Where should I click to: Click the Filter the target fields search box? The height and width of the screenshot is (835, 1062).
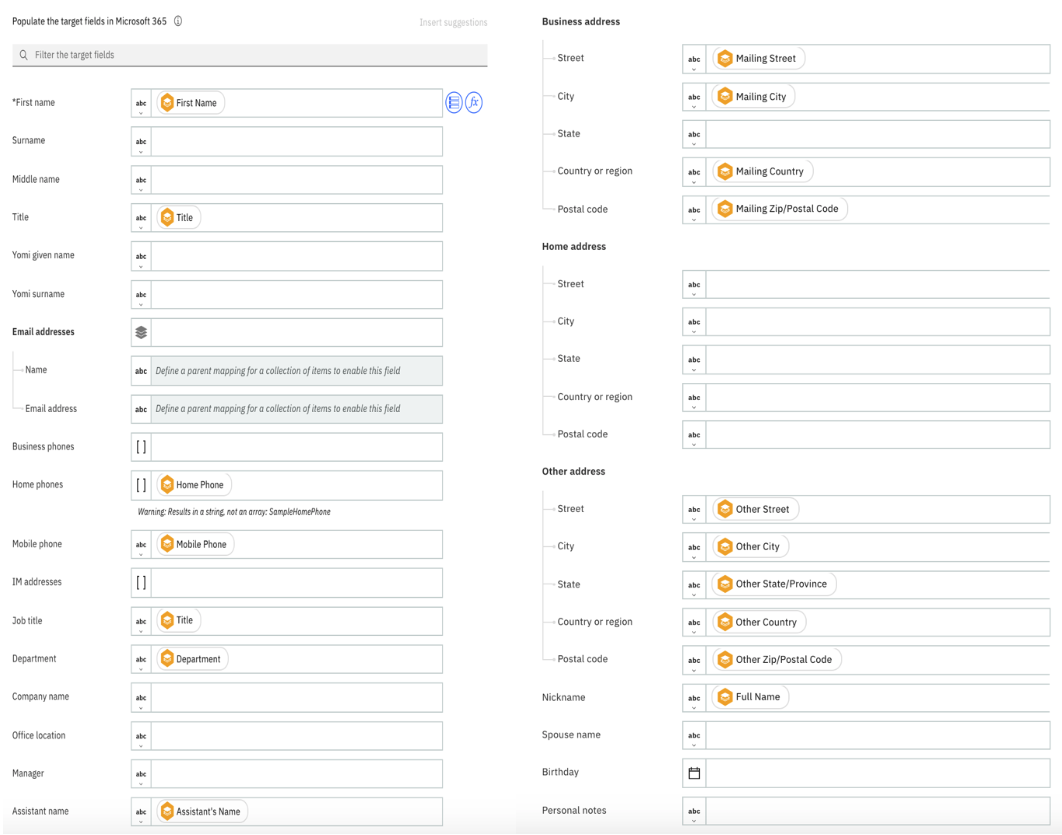point(250,55)
